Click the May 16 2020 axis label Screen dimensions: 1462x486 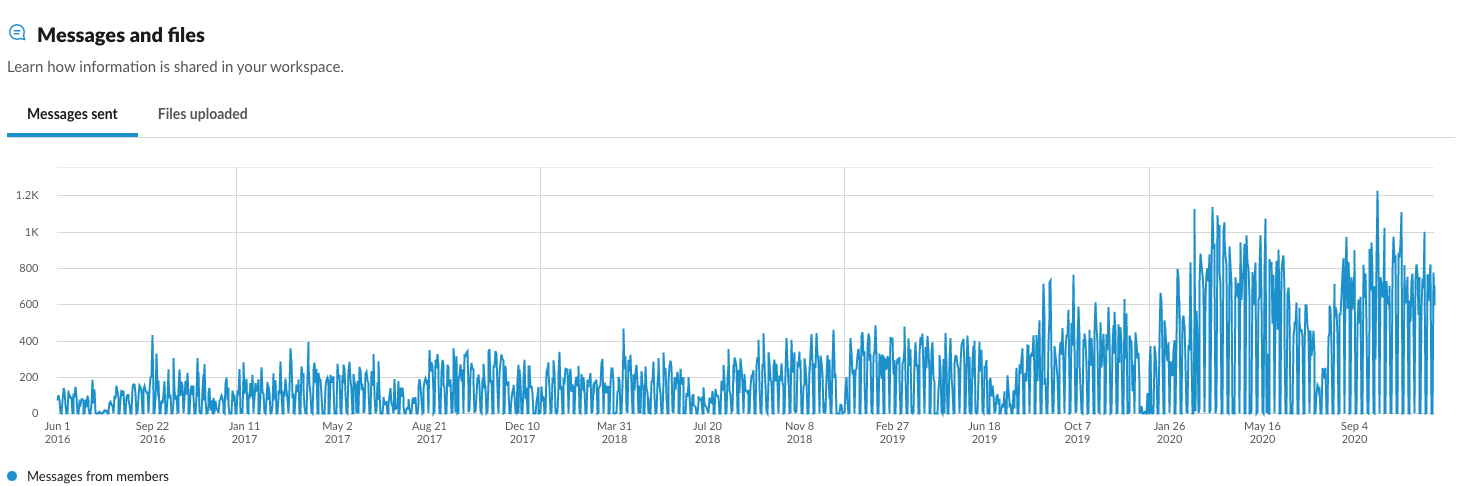[1262, 432]
